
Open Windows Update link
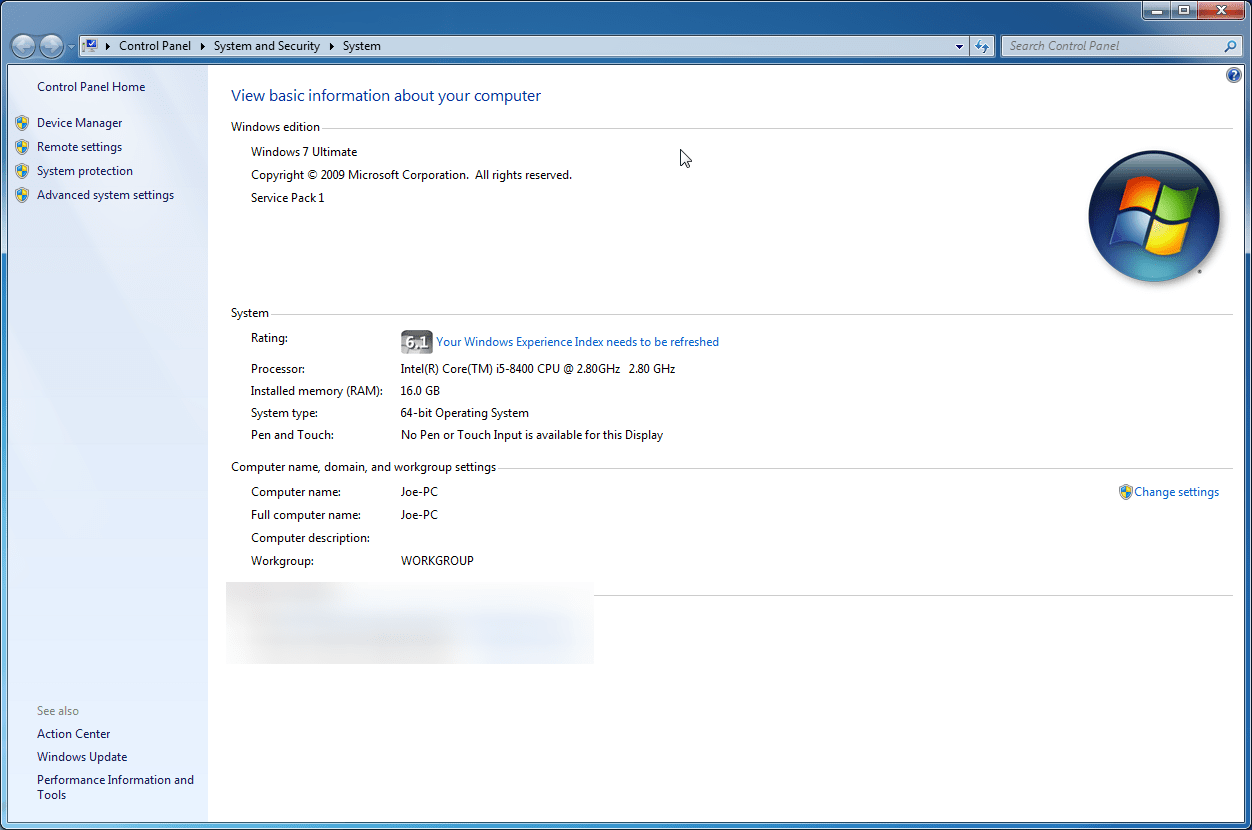[82, 757]
